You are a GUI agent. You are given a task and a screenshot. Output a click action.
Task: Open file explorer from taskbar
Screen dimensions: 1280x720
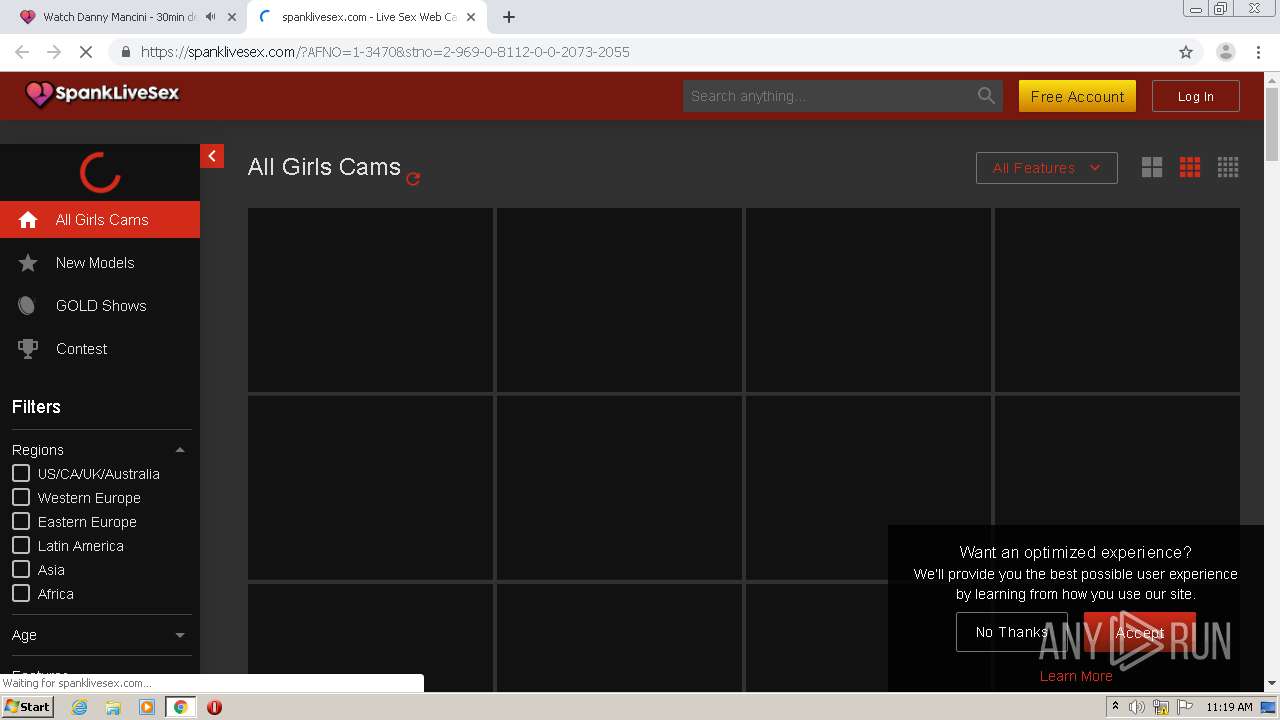[x=113, y=707]
